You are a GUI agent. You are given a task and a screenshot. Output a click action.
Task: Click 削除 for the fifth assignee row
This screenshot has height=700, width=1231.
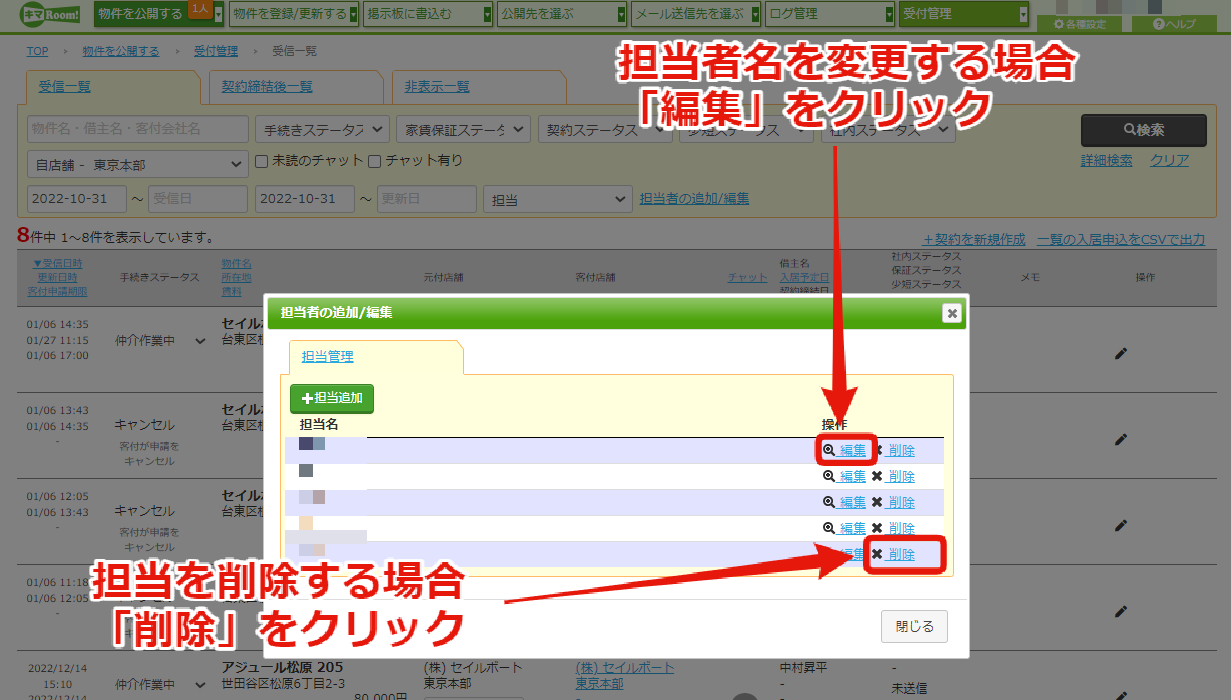pyautogui.click(x=901, y=555)
